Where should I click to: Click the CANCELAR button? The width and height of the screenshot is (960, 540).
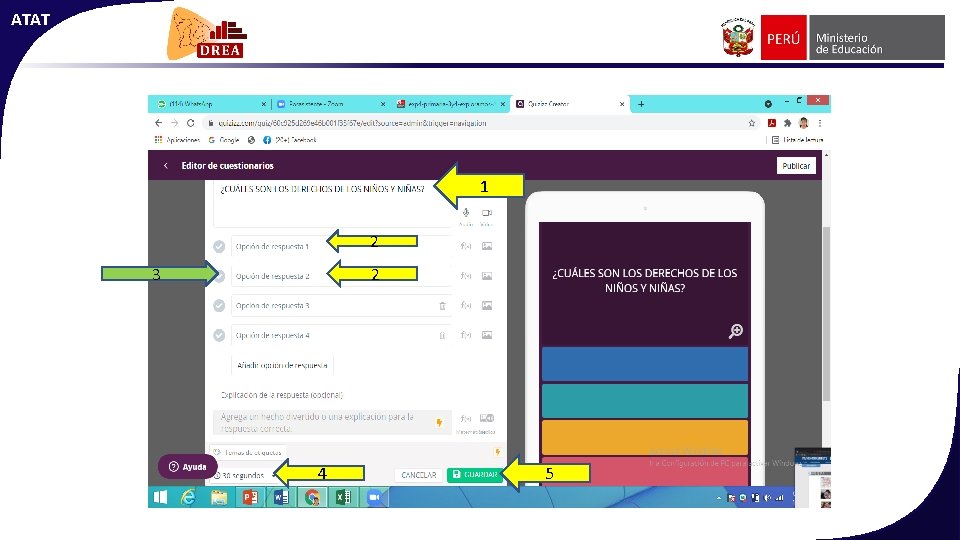pos(418,475)
